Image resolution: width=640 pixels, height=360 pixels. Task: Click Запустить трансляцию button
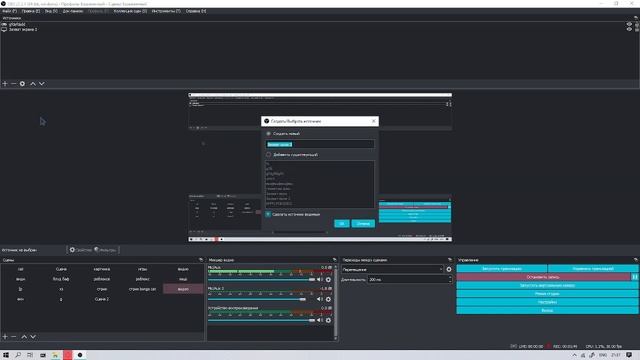click(x=502, y=269)
